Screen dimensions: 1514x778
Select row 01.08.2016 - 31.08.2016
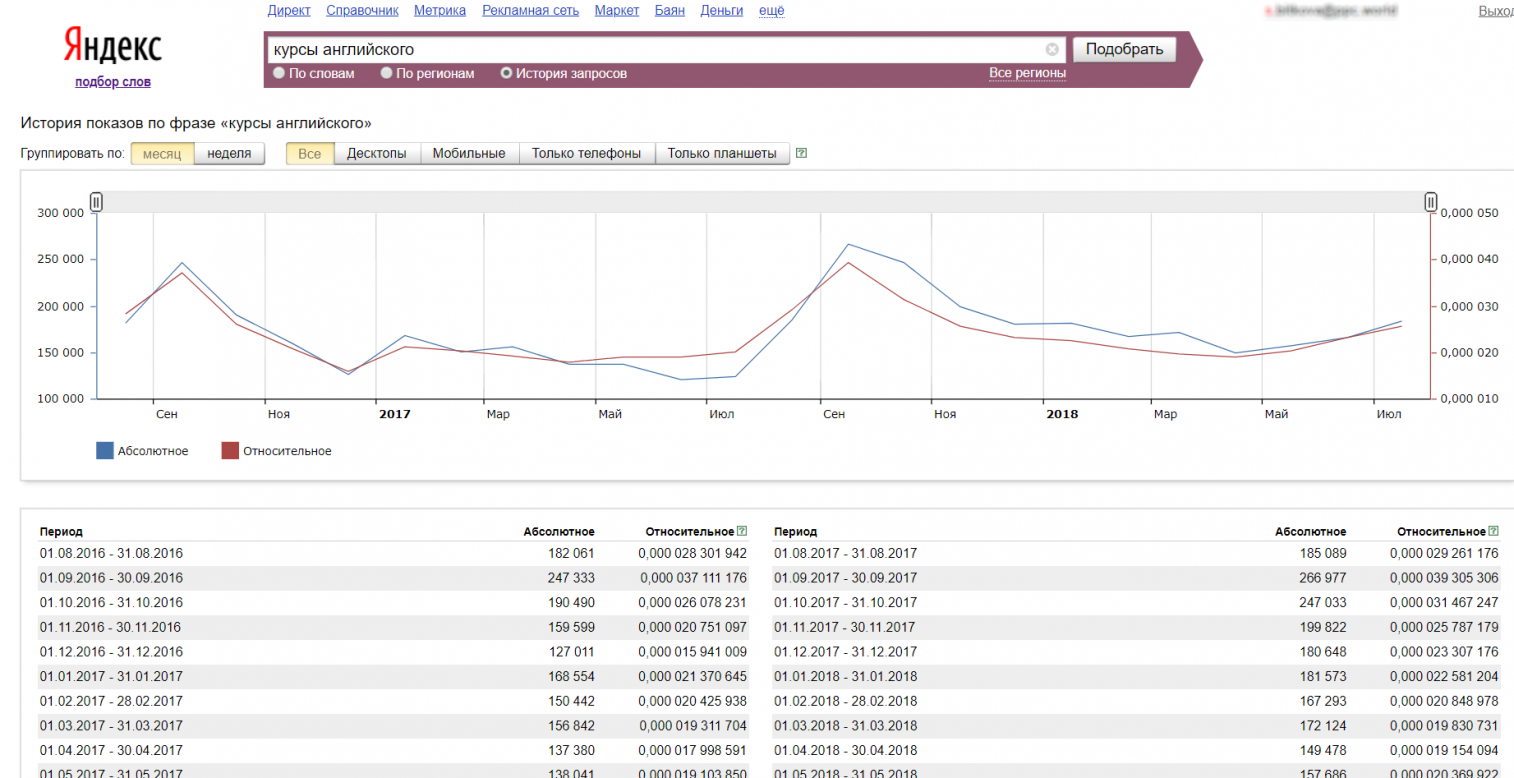coord(393,553)
